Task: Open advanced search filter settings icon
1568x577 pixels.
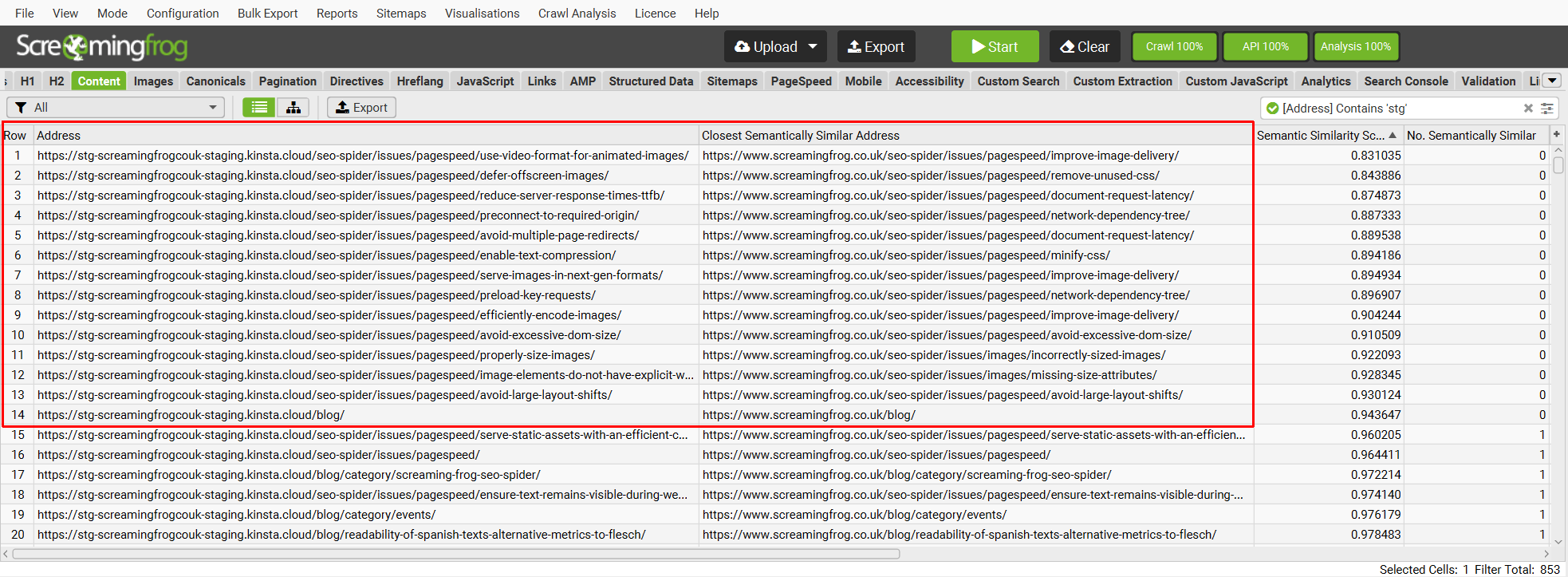Action: tap(1547, 109)
